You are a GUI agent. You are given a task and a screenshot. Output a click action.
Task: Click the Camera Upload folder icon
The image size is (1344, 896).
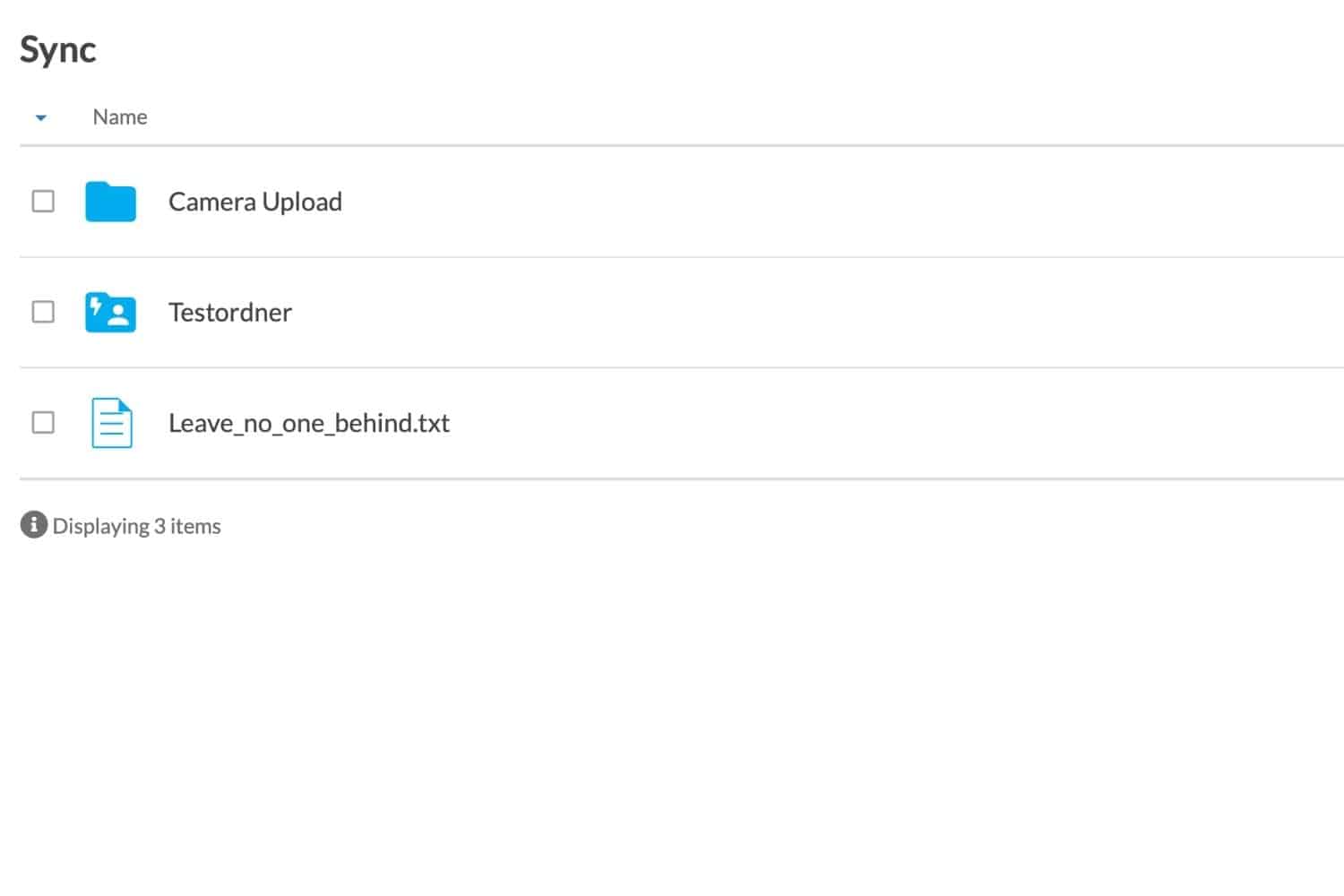(x=110, y=202)
